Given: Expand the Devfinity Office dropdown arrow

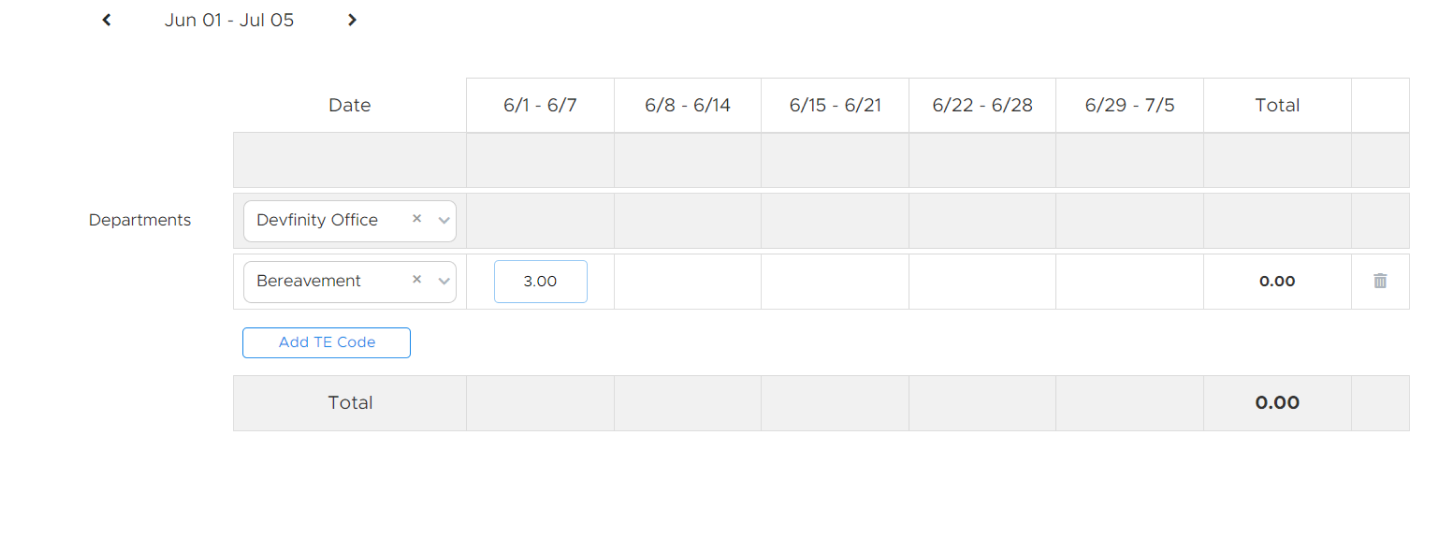Looking at the screenshot, I should coord(444,220).
